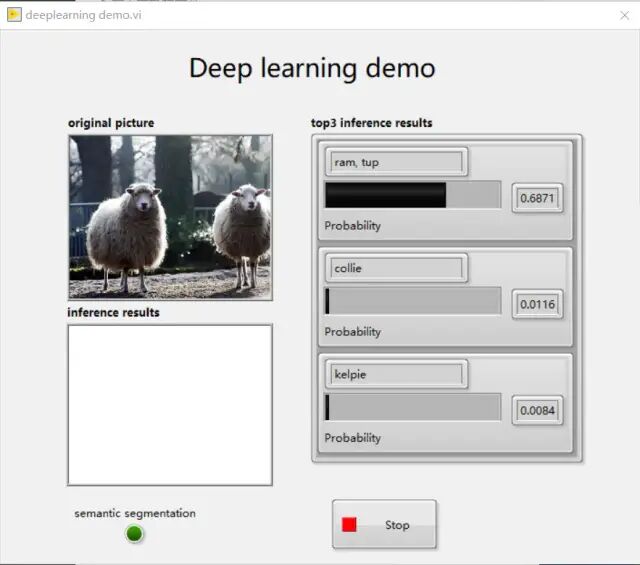Click the 0.0116 probability value box
Screen dimensions: 640x565
click(537, 304)
